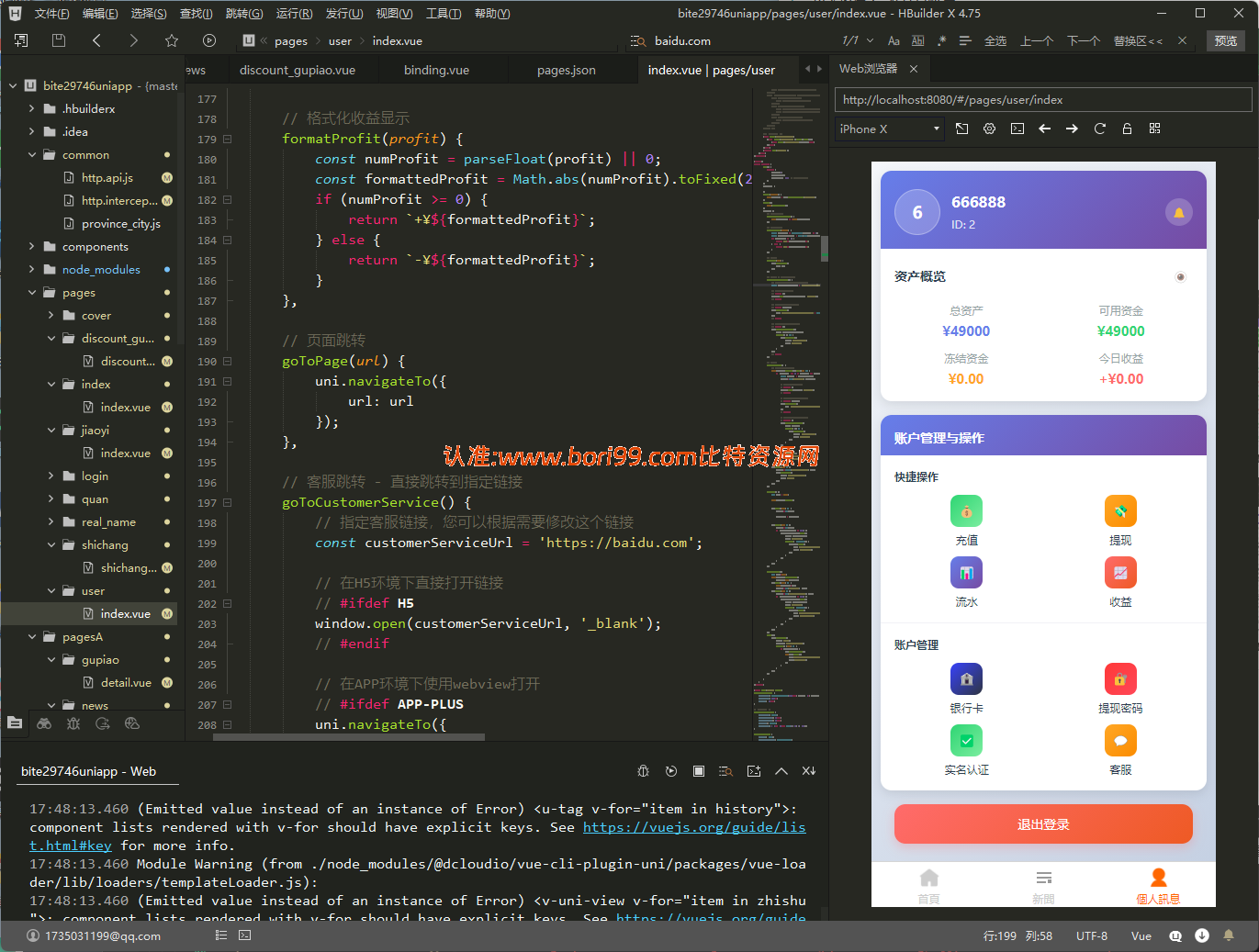Expand the node_modules folder

(32, 270)
